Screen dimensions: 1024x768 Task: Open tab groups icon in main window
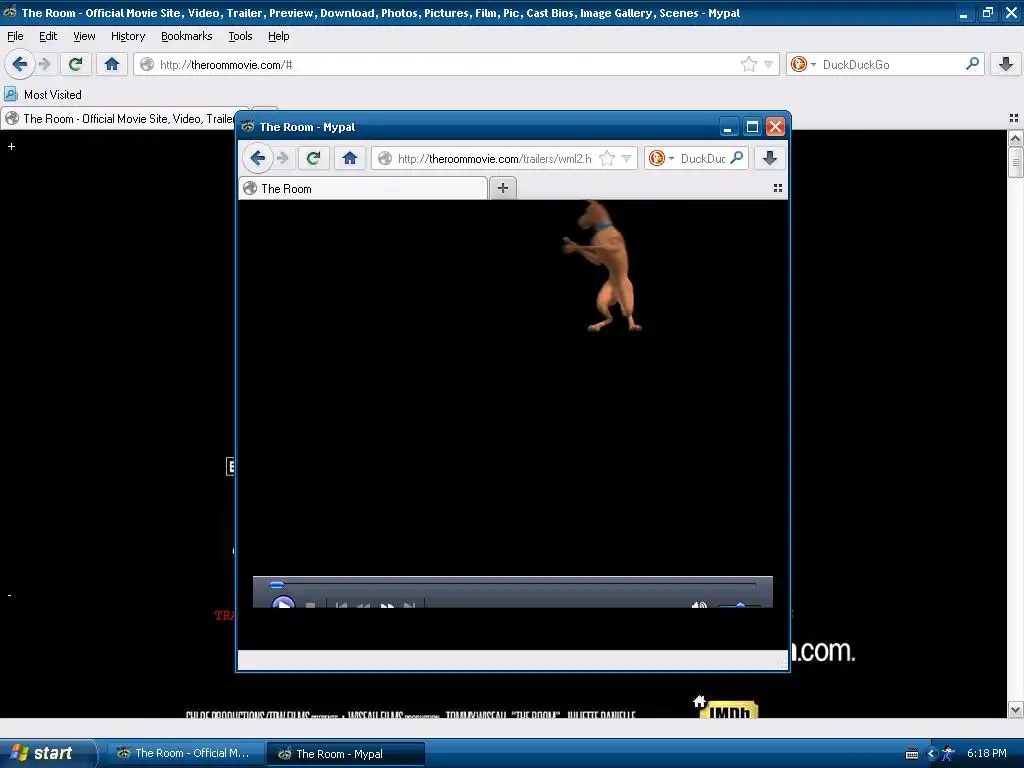click(1014, 118)
